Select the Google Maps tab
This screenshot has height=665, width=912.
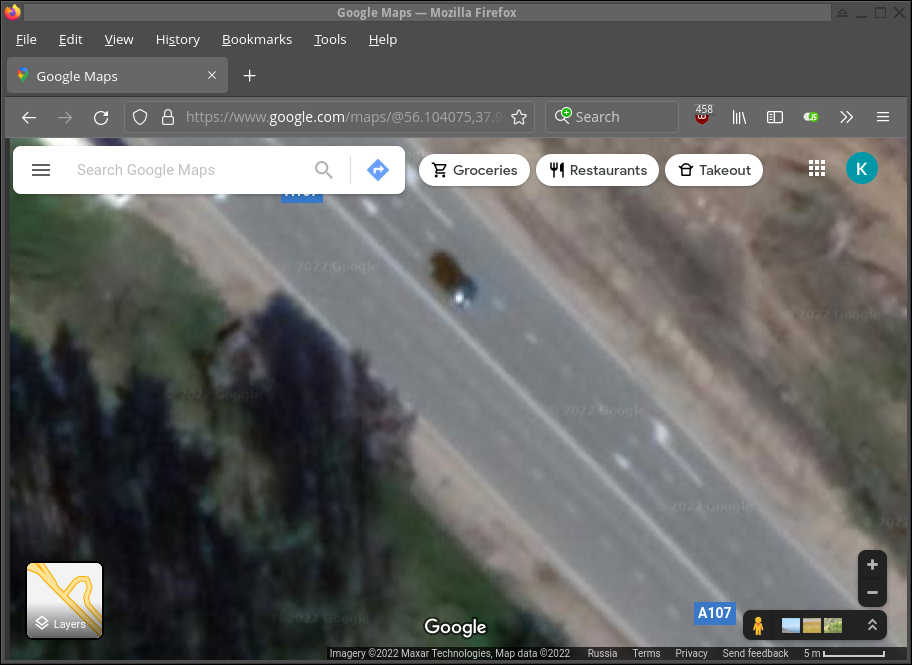pos(117,76)
